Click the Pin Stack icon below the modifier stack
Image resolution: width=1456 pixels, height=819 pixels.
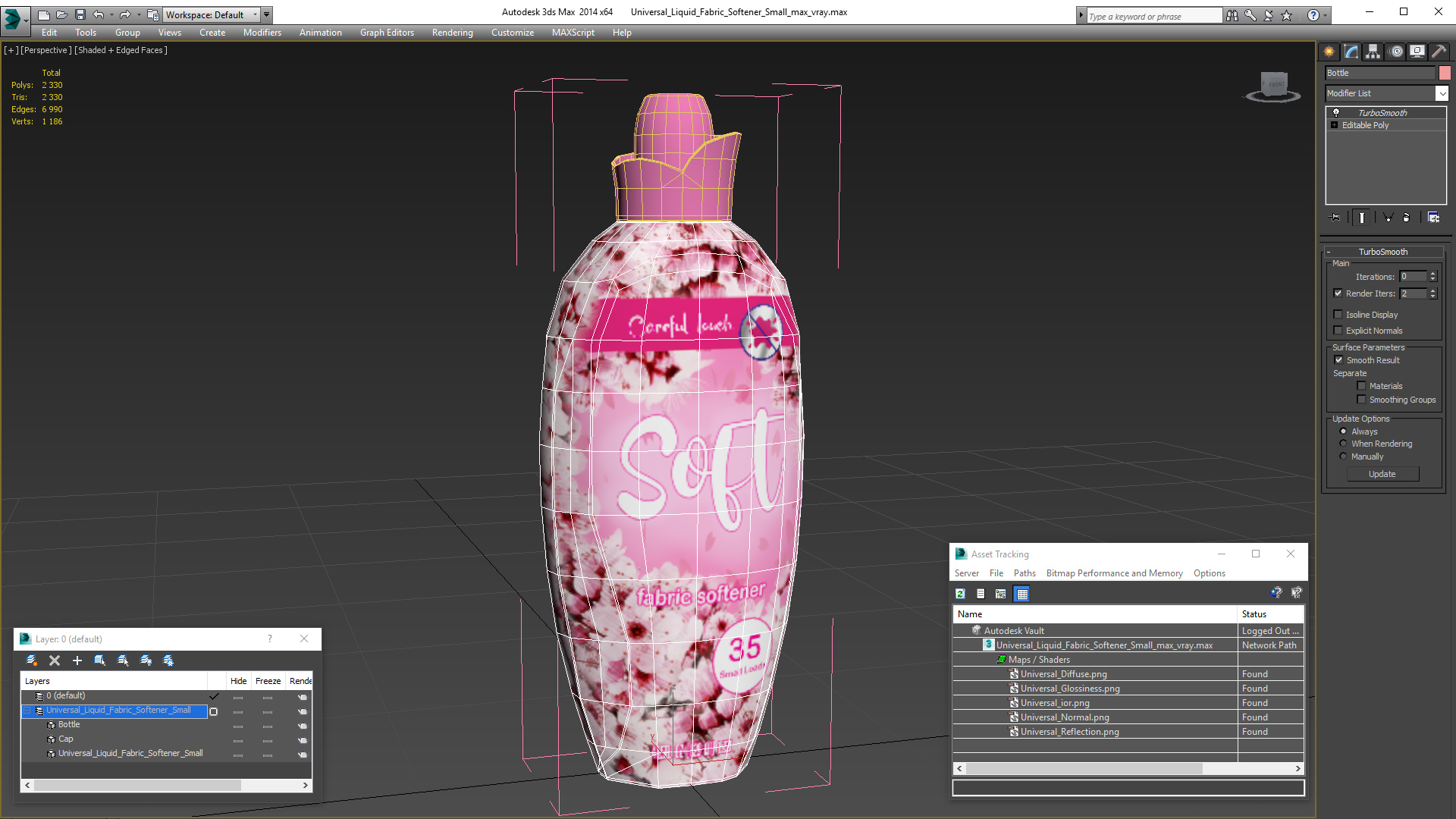pos(1335,218)
